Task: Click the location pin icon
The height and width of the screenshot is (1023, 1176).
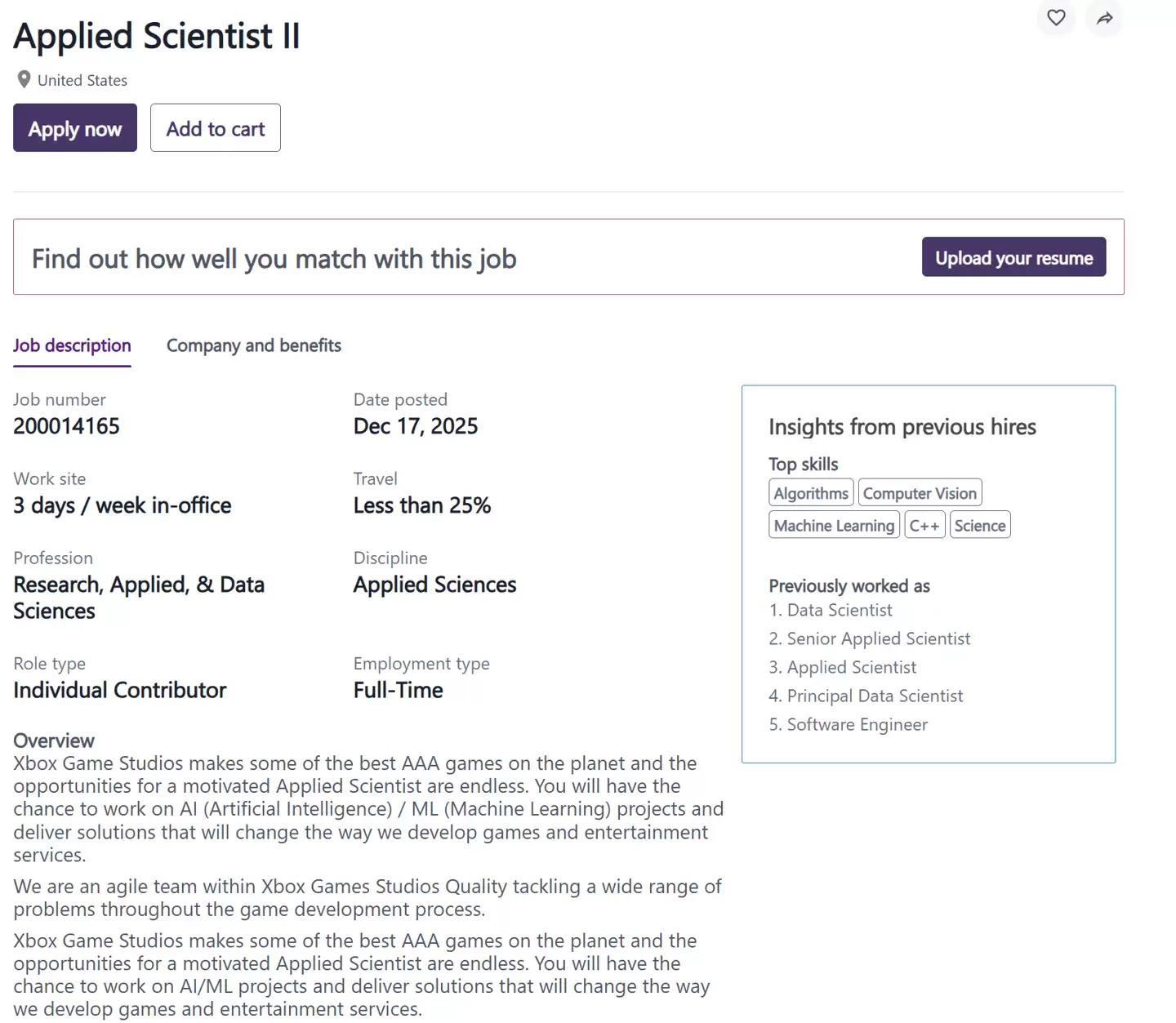Action: pyautogui.click(x=24, y=79)
